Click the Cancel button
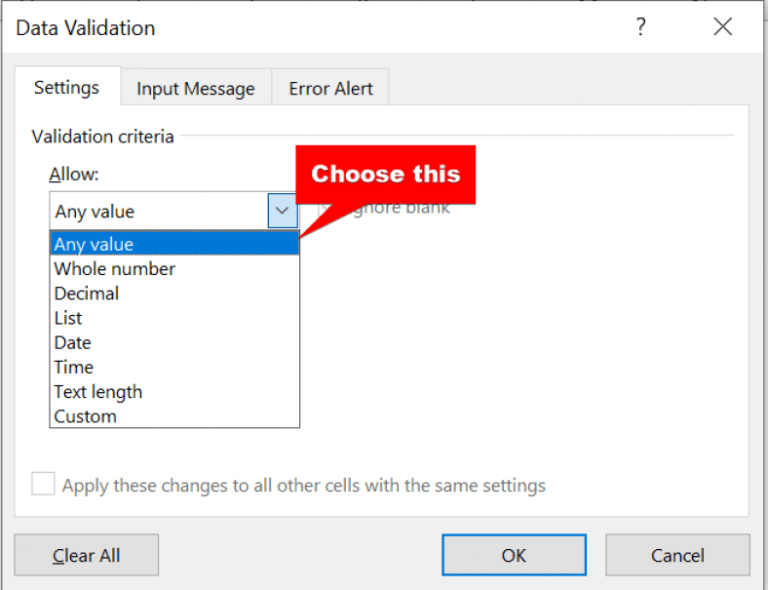Image resolution: width=768 pixels, height=590 pixels. 677,555
